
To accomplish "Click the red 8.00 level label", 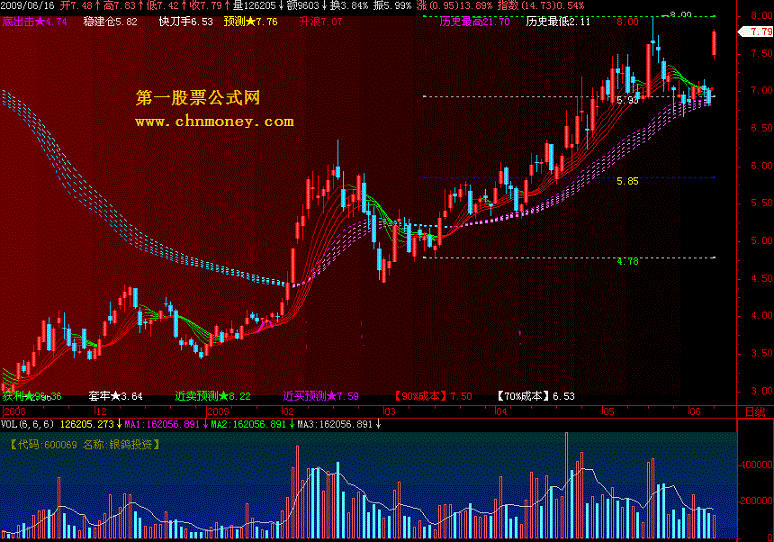I will point(627,22).
